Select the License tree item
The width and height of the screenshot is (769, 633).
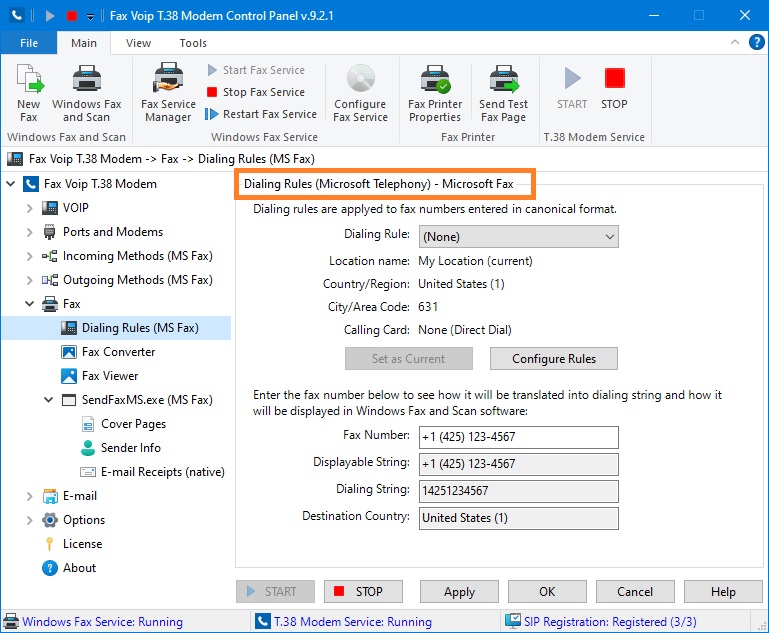pyautogui.click(x=82, y=544)
